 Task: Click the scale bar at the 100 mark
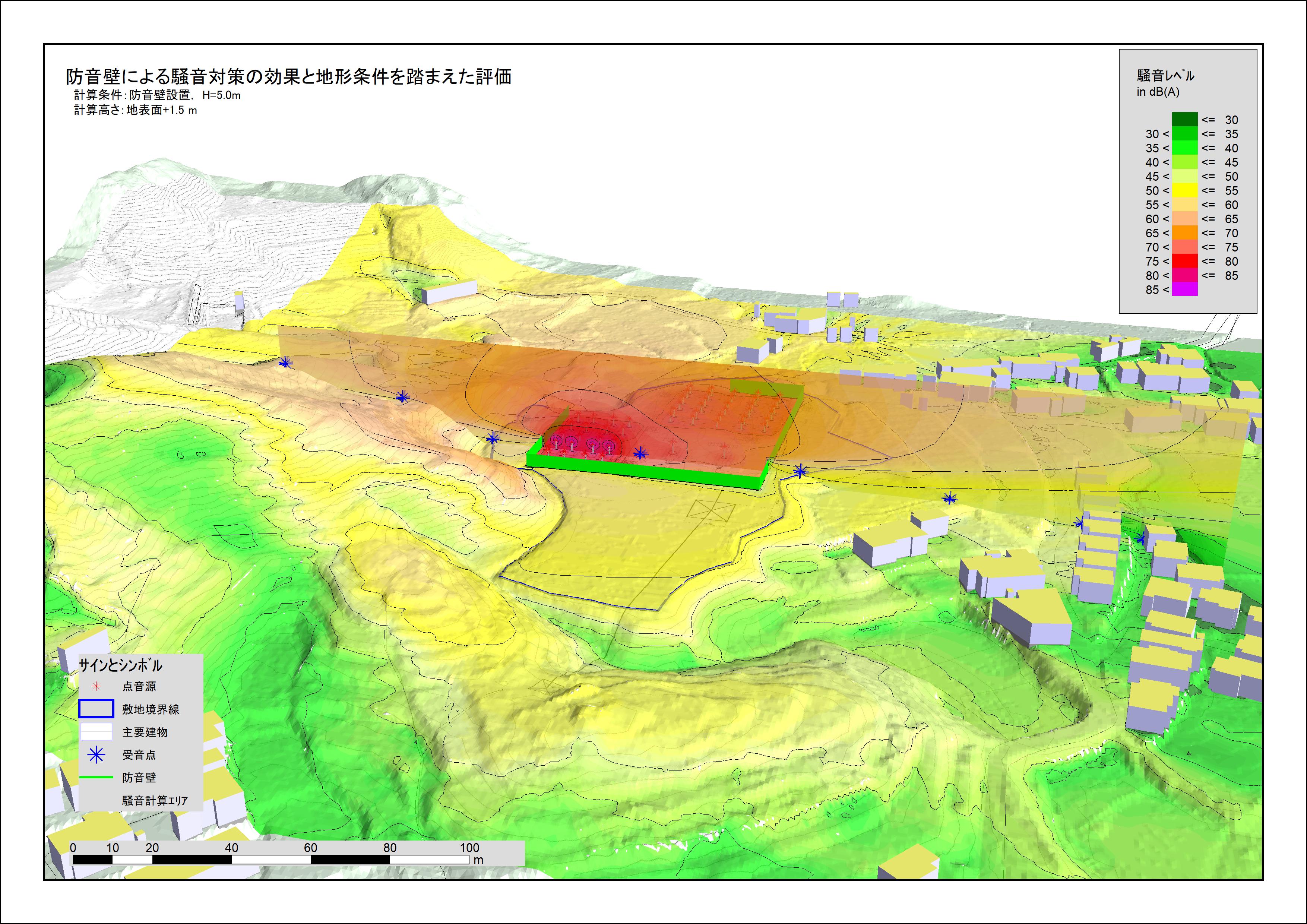point(469,859)
